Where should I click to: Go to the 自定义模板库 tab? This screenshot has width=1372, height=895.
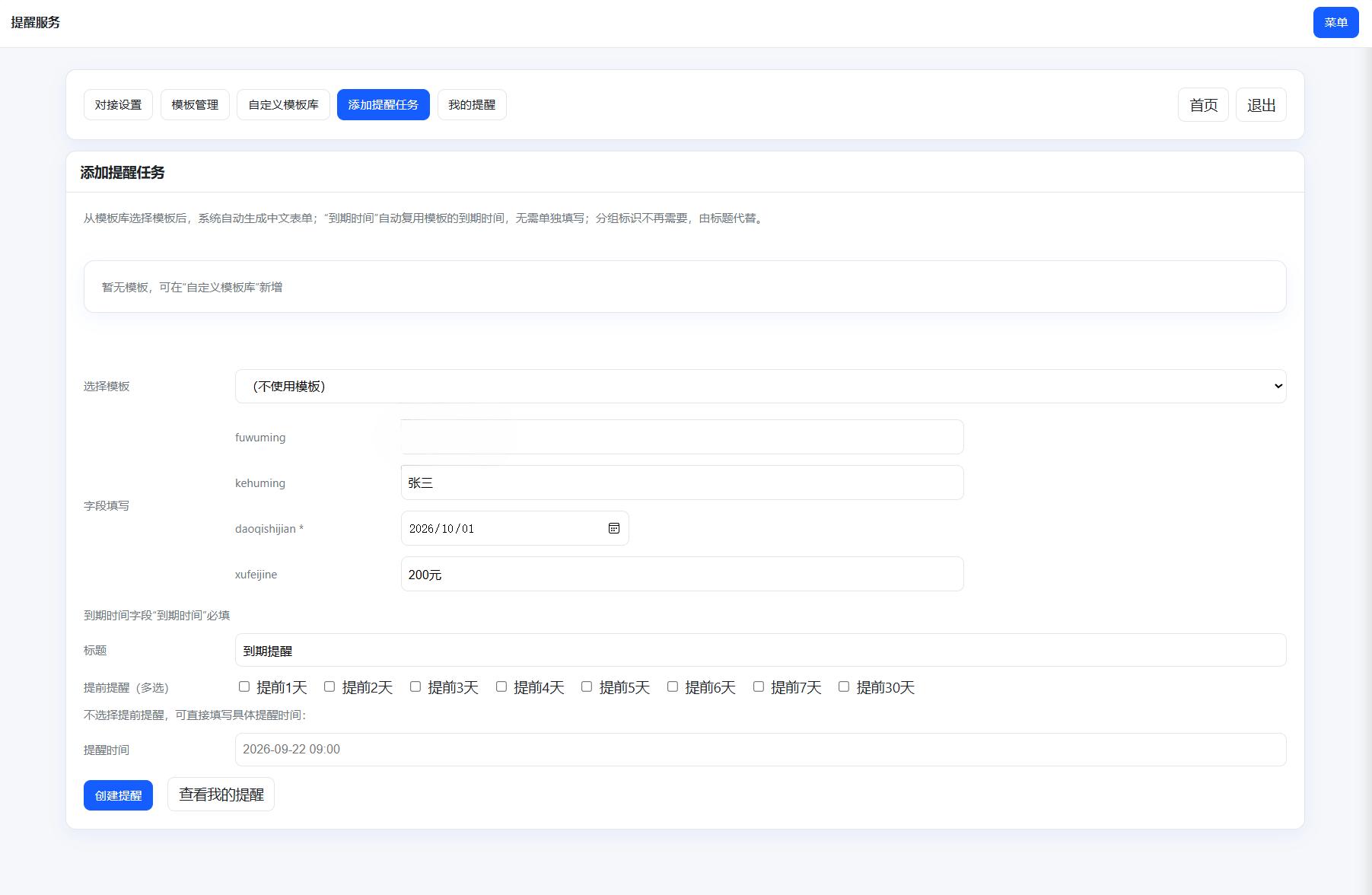(x=283, y=104)
